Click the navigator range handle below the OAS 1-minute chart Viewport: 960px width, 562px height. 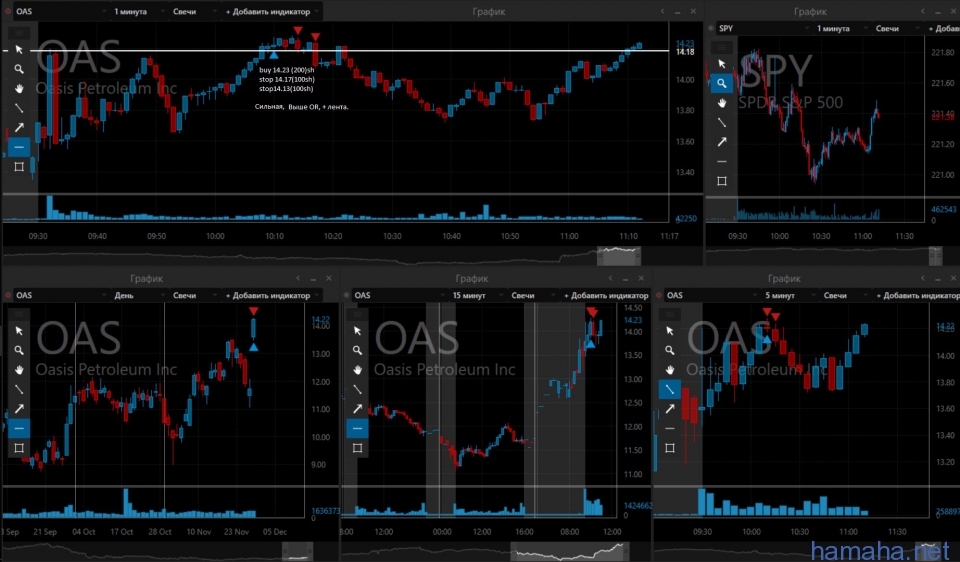tap(619, 255)
